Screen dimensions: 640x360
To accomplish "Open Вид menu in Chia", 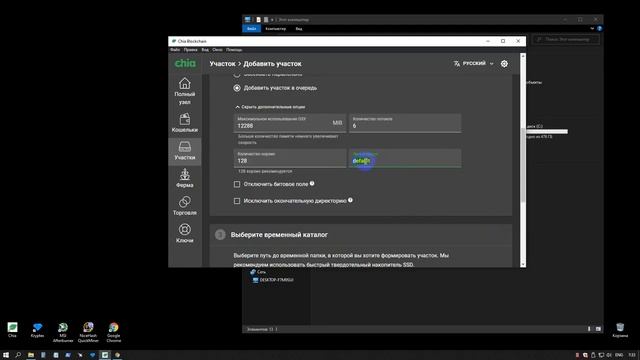I will [205, 50].
